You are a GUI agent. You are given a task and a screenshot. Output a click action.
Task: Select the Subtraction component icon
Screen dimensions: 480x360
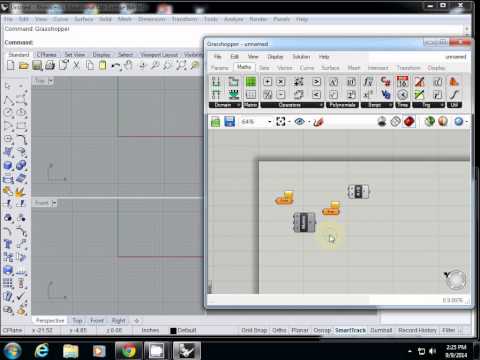(x=281, y=95)
